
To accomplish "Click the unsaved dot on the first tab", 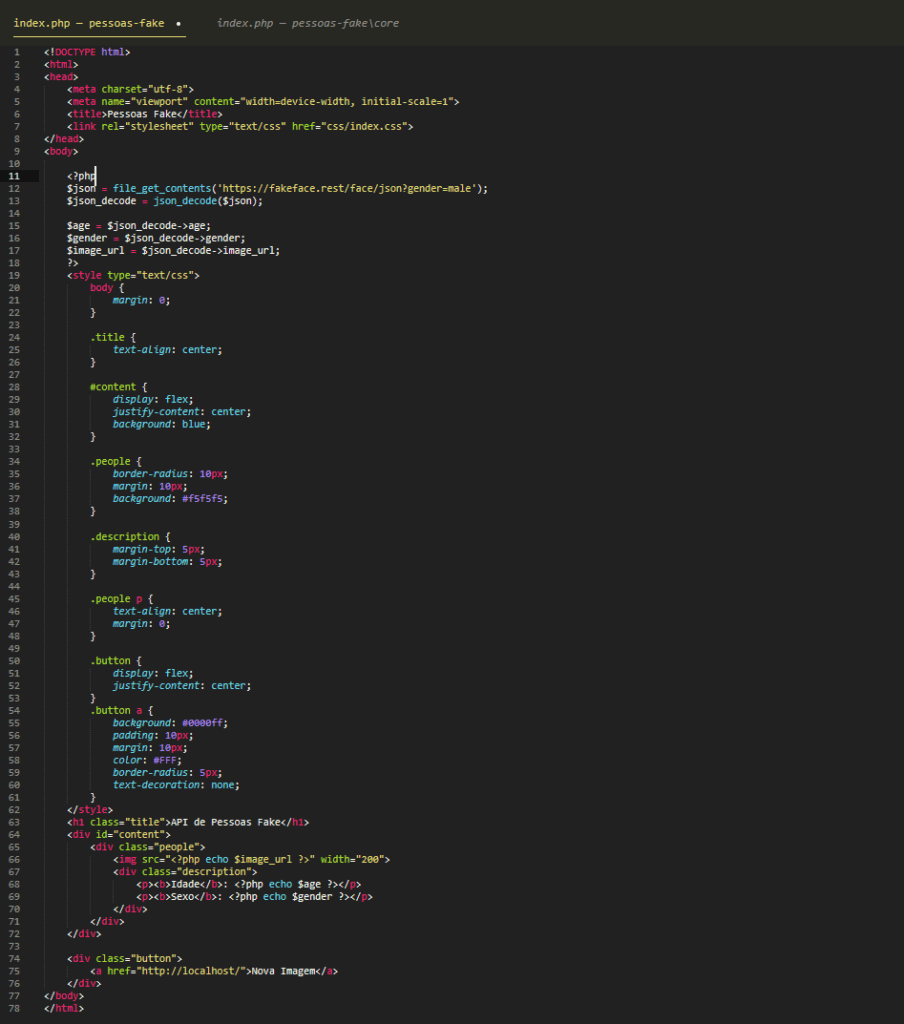I will (177, 22).
